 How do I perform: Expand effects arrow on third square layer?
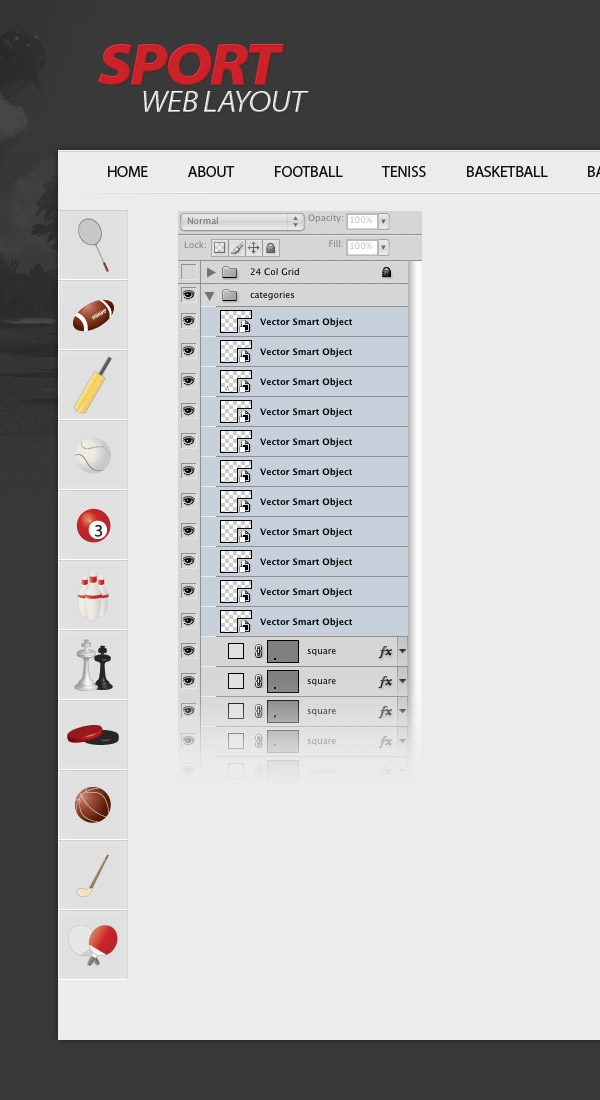tap(403, 711)
